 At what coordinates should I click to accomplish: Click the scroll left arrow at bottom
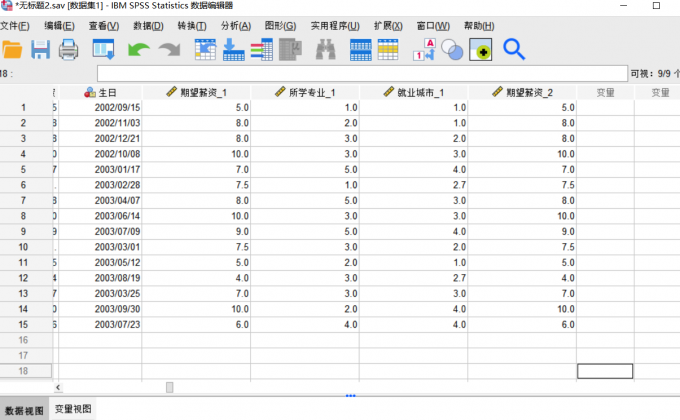click(58, 387)
